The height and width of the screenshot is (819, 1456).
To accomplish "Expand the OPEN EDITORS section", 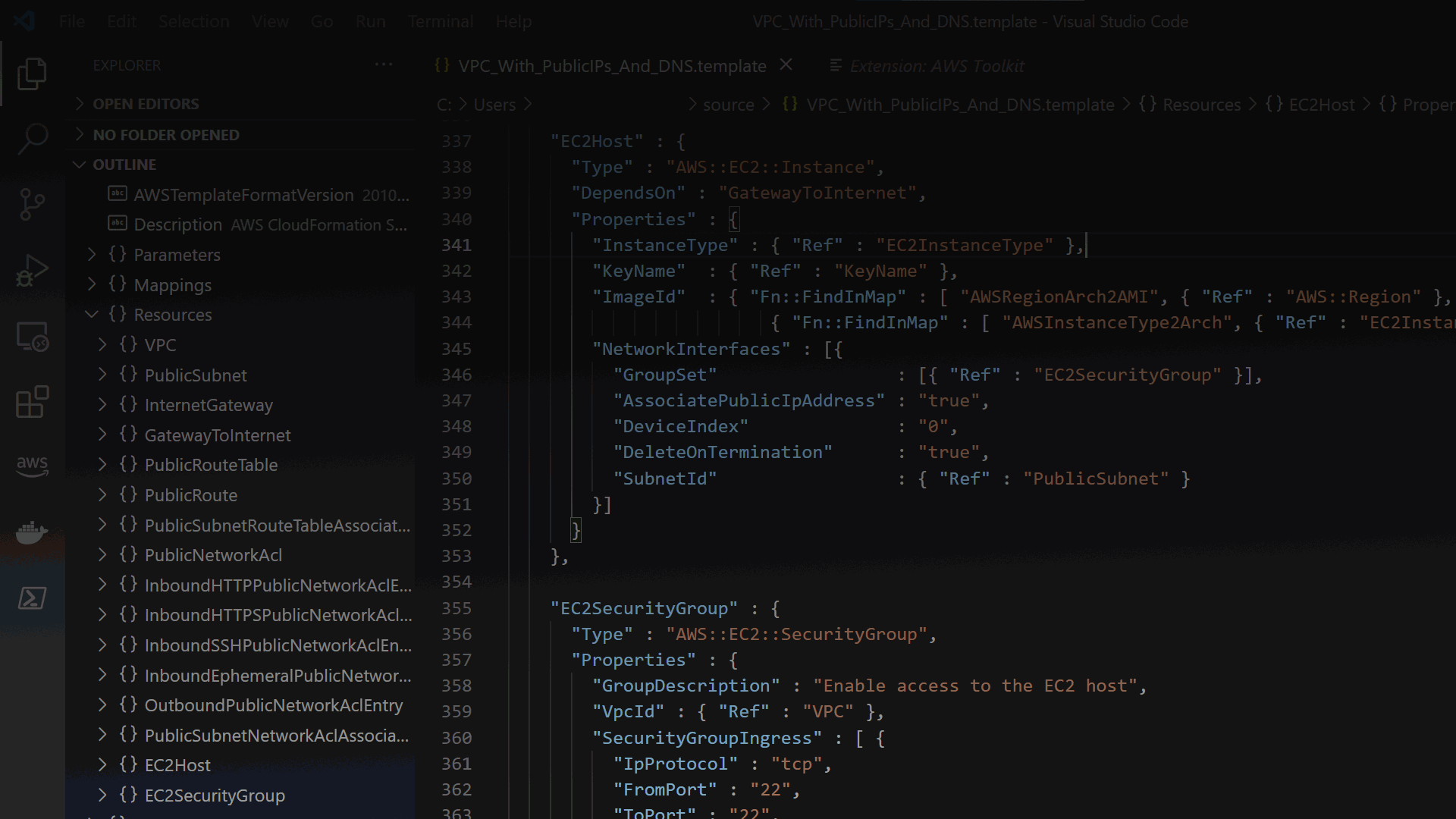I will point(80,104).
